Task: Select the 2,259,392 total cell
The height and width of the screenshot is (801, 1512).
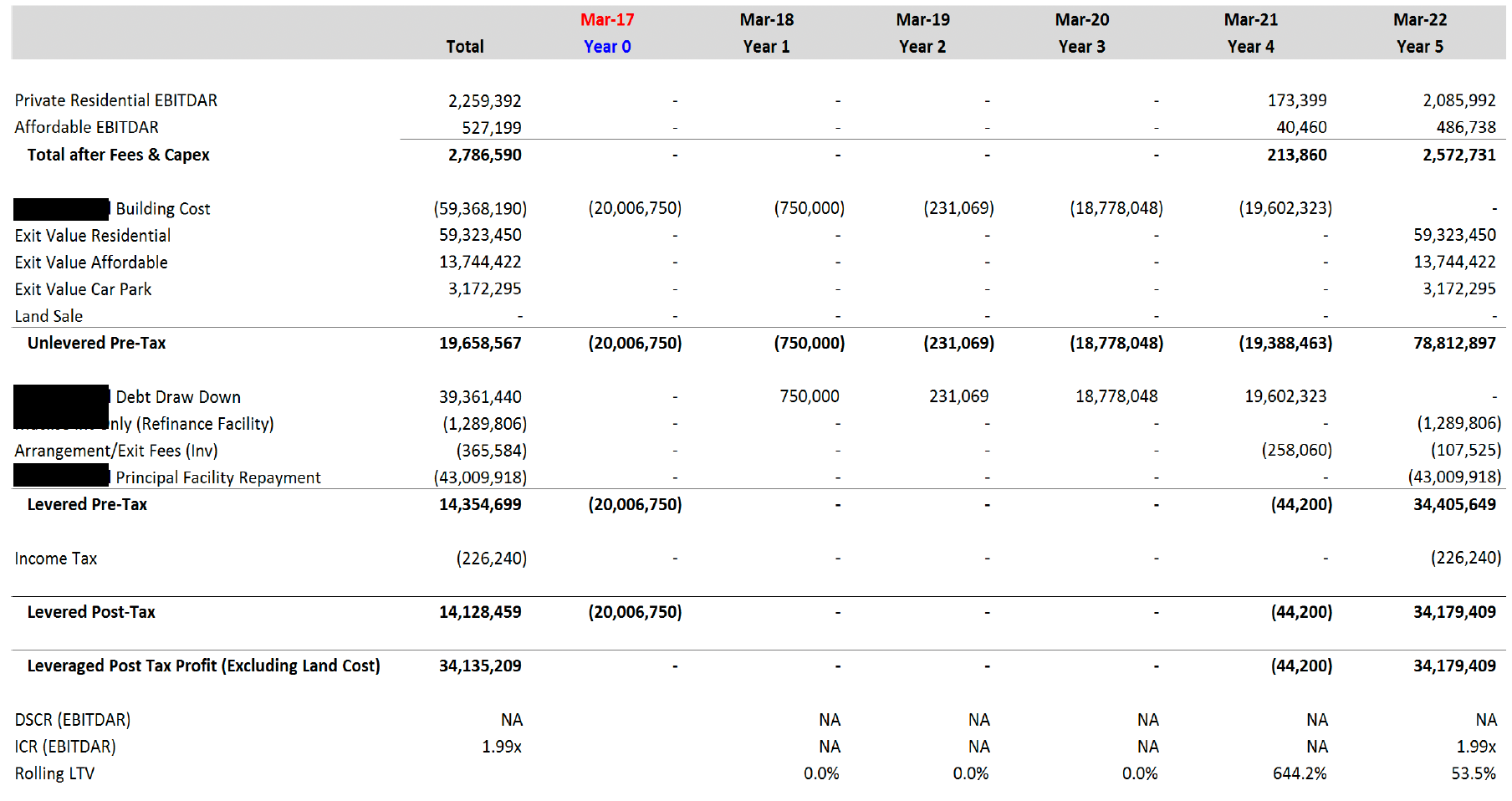Action: point(485,101)
